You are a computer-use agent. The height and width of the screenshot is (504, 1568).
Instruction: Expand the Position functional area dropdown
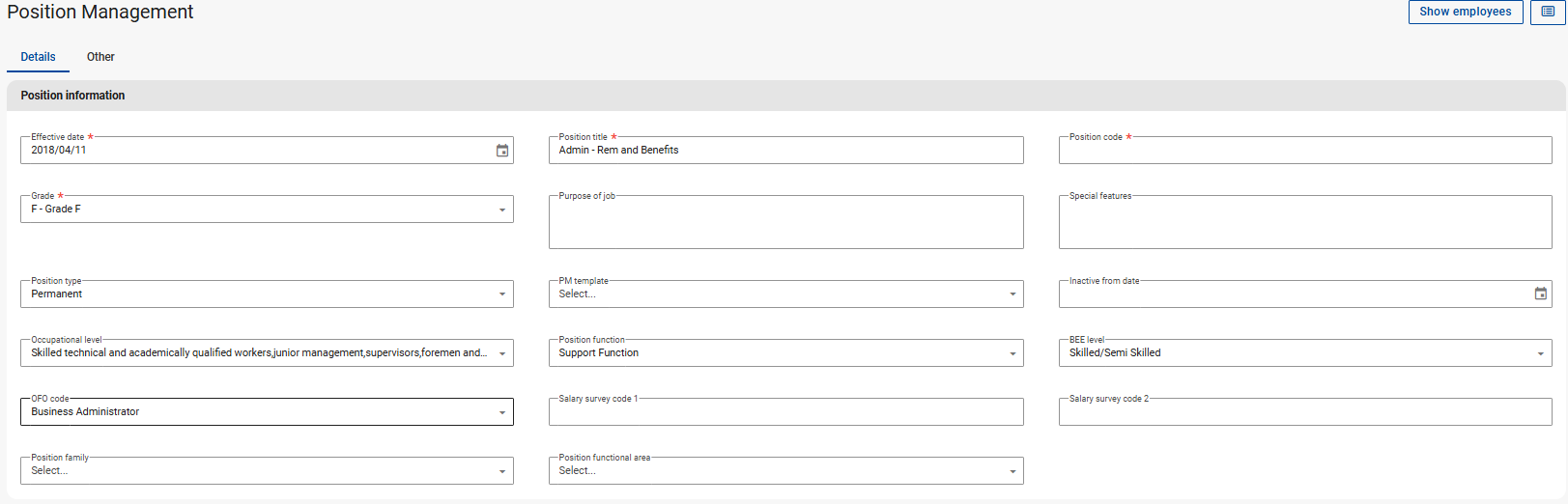point(1012,471)
